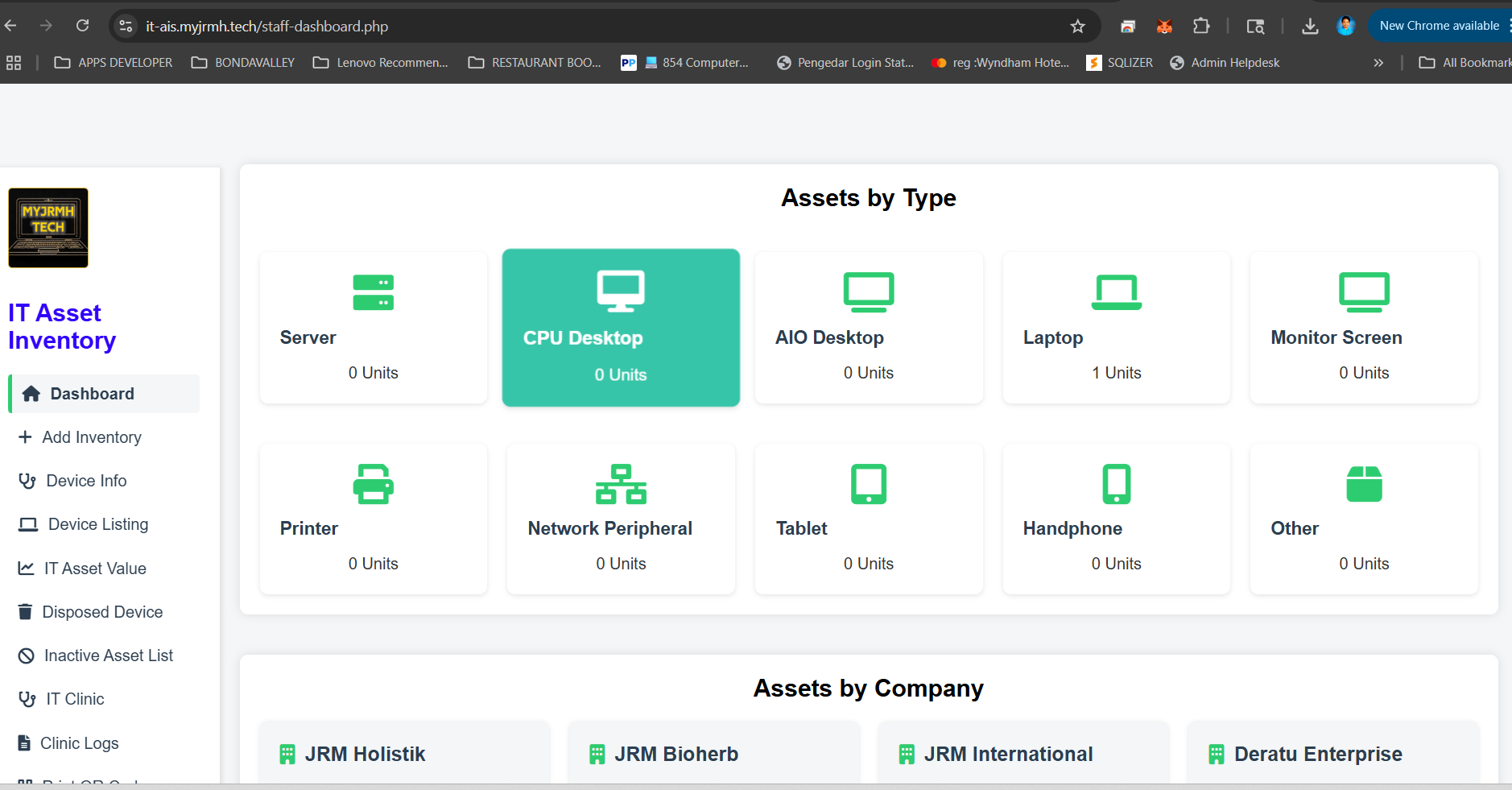Click the Clinic Logs document icon
The height and width of the screenshot is (790, 1512).
click(x=25, y=742)
